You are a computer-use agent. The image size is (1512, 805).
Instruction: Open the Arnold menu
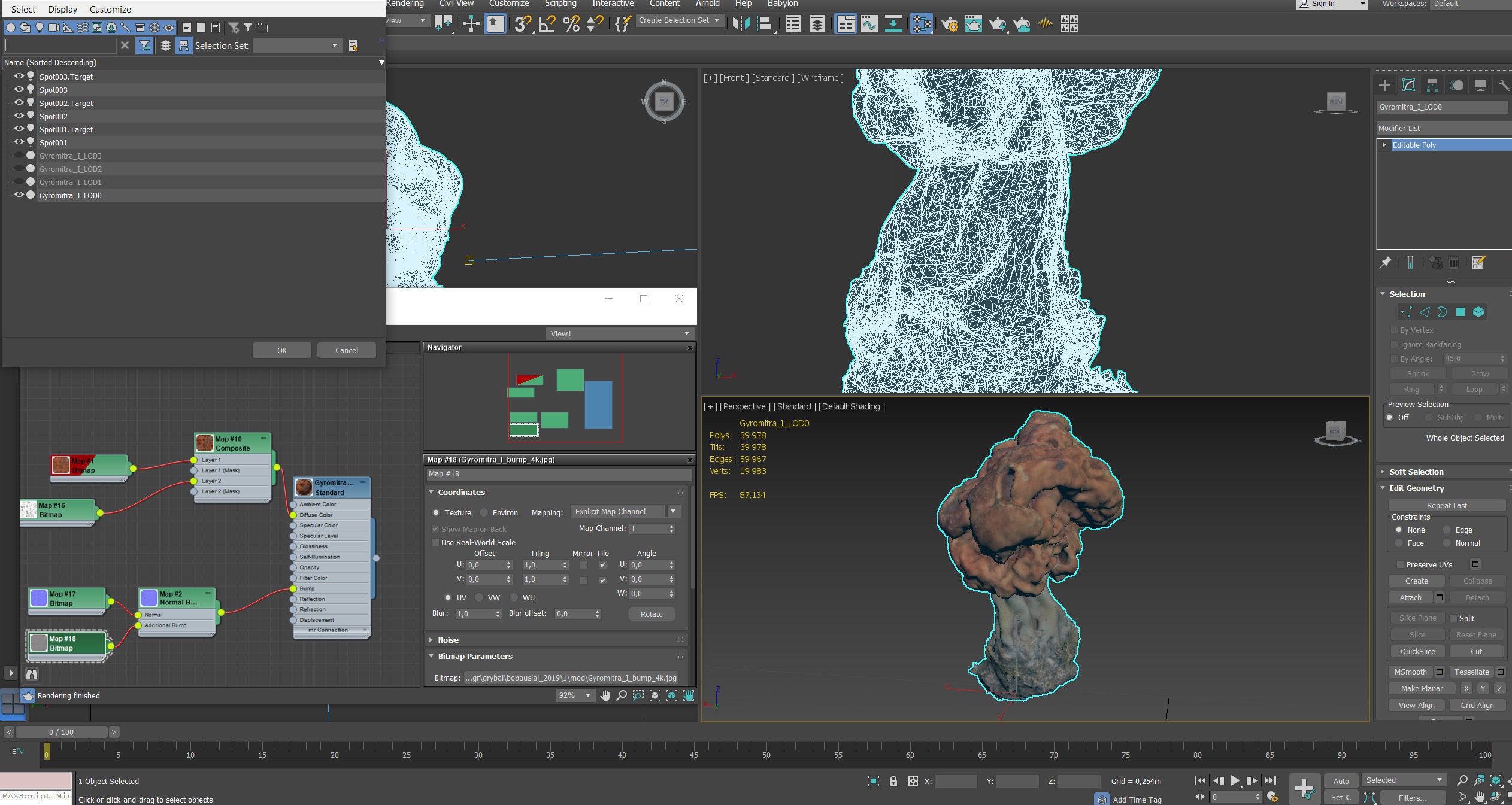(x=707, y=4)
